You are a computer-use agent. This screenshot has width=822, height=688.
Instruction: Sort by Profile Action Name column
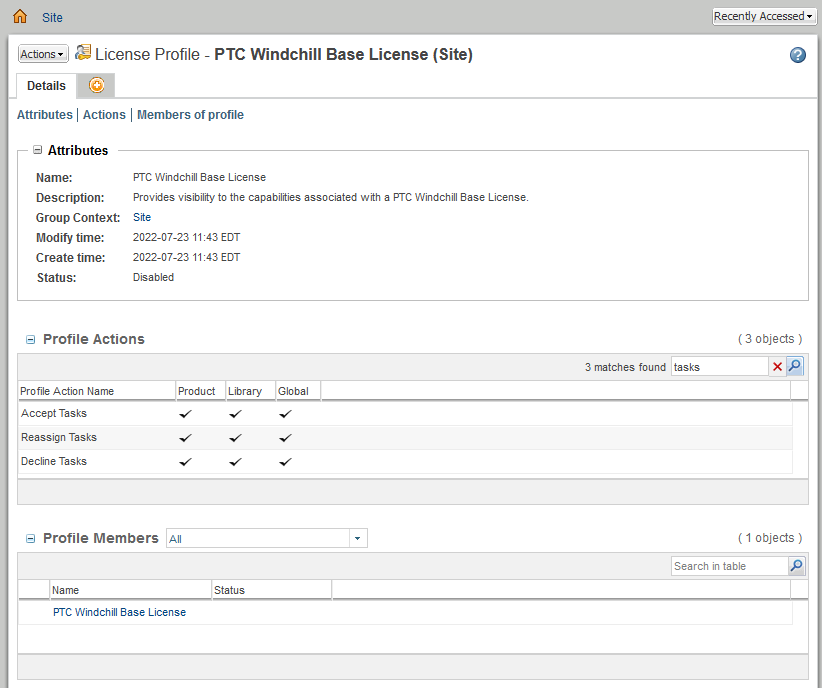pyautogui.click(x=96, y=391)
